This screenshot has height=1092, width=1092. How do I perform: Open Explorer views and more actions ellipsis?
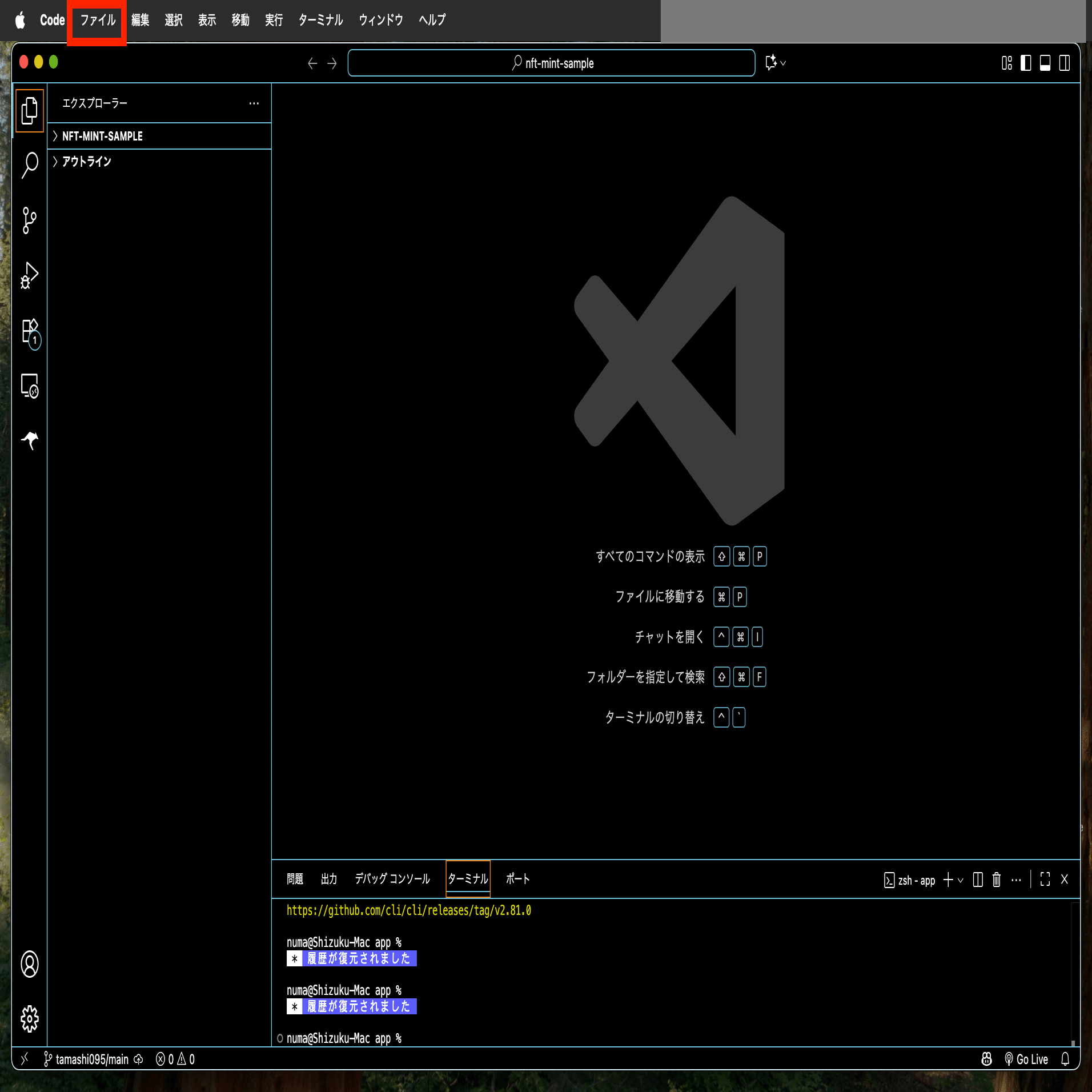point(254,103)
